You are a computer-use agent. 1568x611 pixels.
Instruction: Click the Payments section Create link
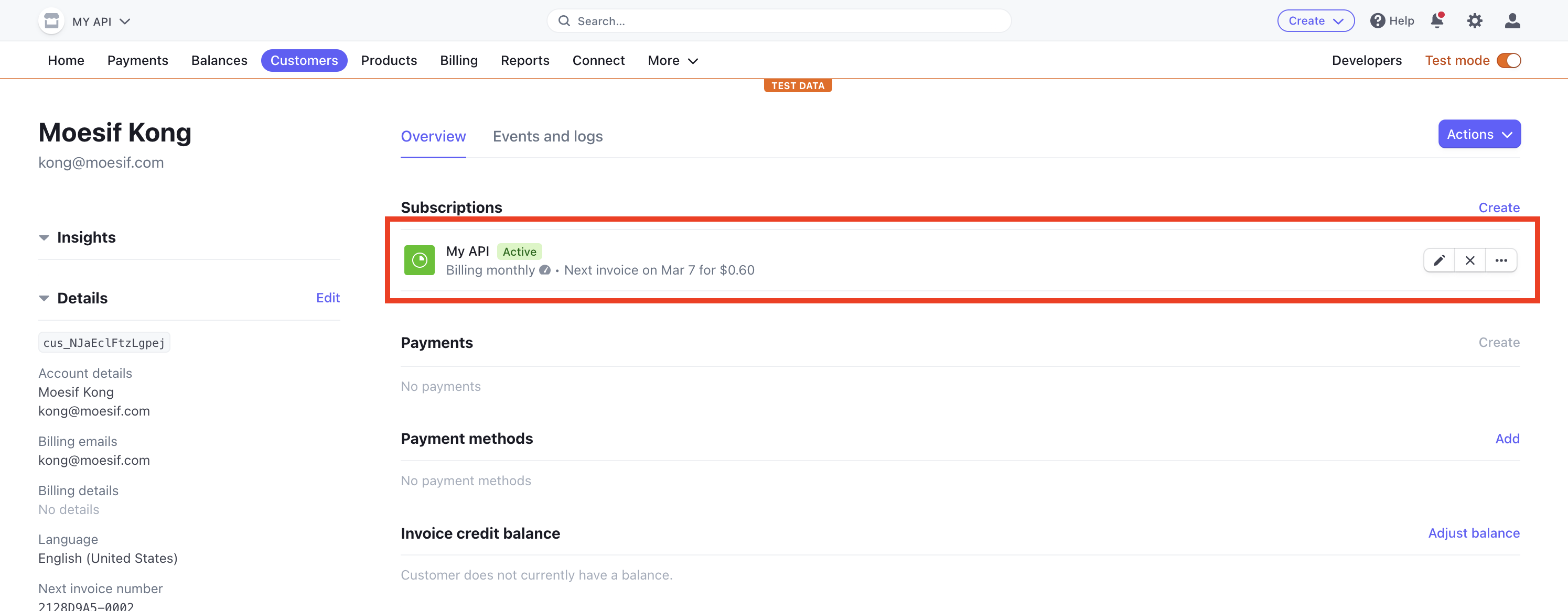(1499, 342)
